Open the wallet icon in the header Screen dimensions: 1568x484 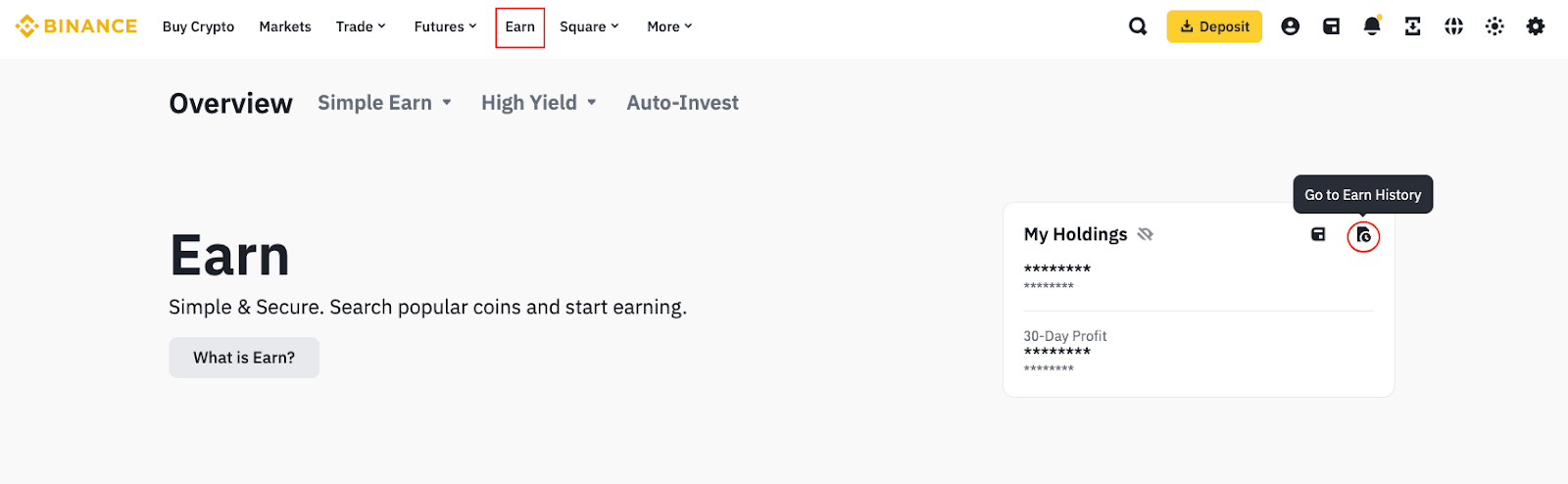(x=1331, y=26)
